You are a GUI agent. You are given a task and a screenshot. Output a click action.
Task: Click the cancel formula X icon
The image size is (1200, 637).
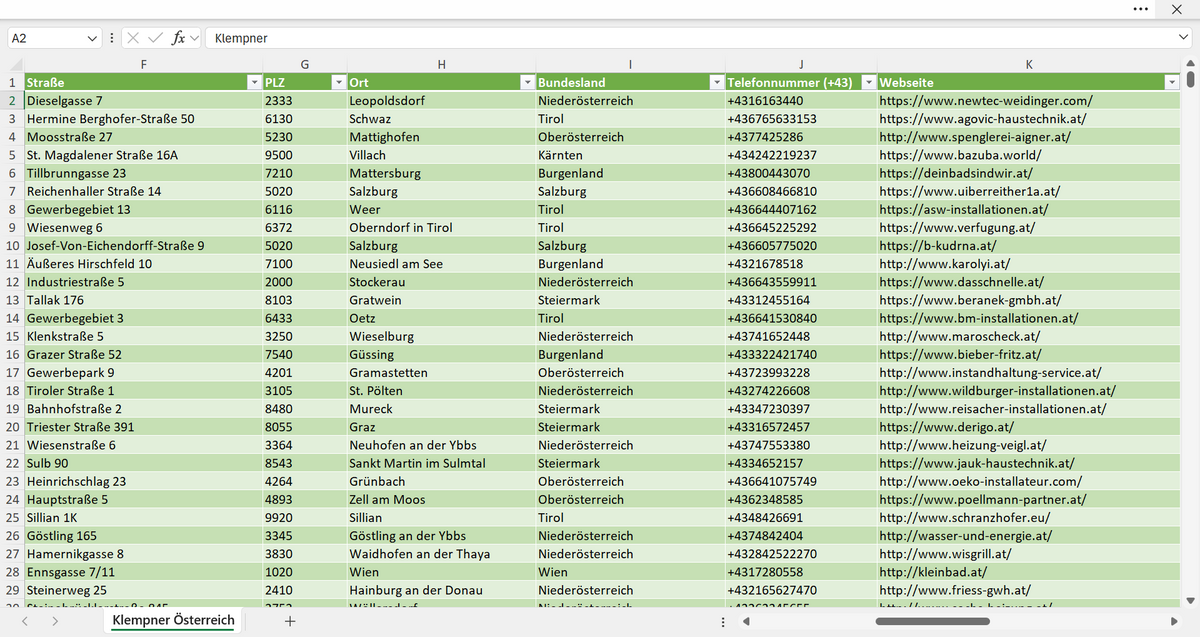pyautogui.click(x=134, y=38)
